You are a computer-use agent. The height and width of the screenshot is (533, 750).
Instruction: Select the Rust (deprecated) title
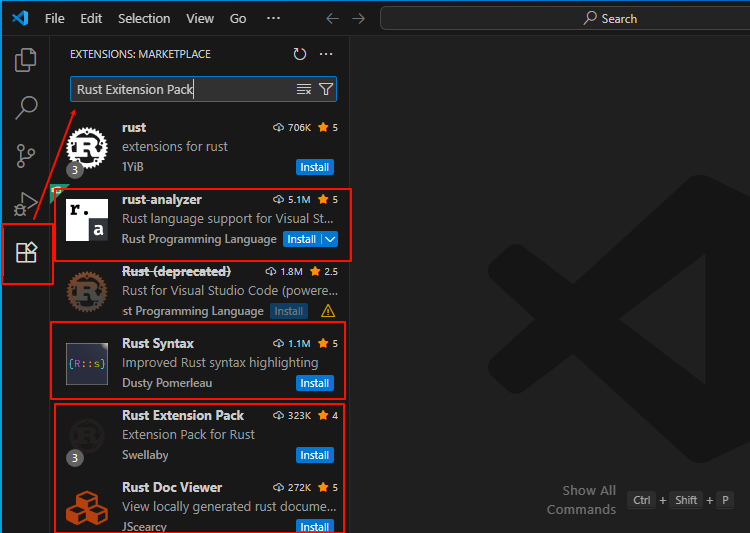[x=176, y=271]
